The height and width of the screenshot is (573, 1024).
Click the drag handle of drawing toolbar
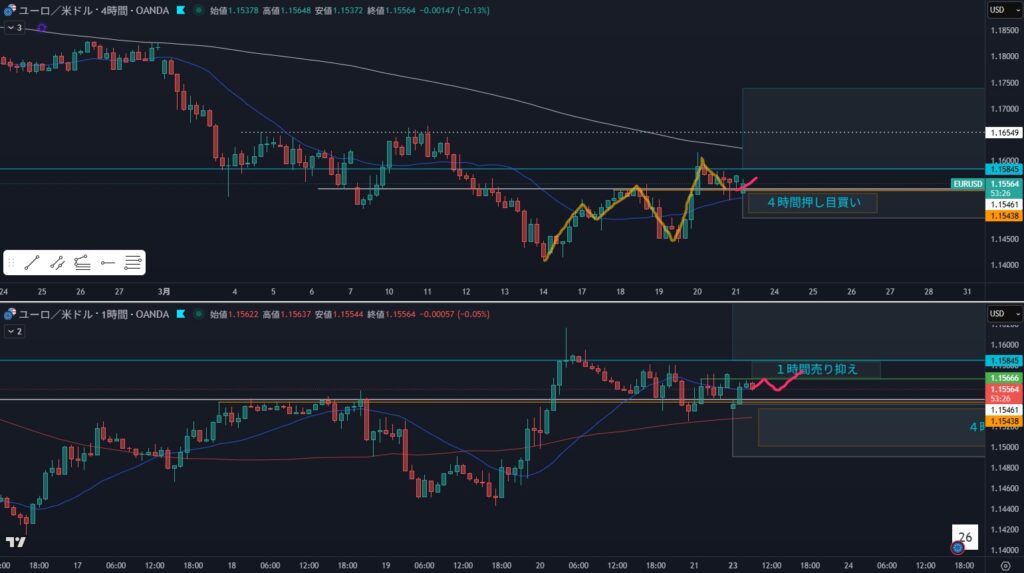(11, 263)
